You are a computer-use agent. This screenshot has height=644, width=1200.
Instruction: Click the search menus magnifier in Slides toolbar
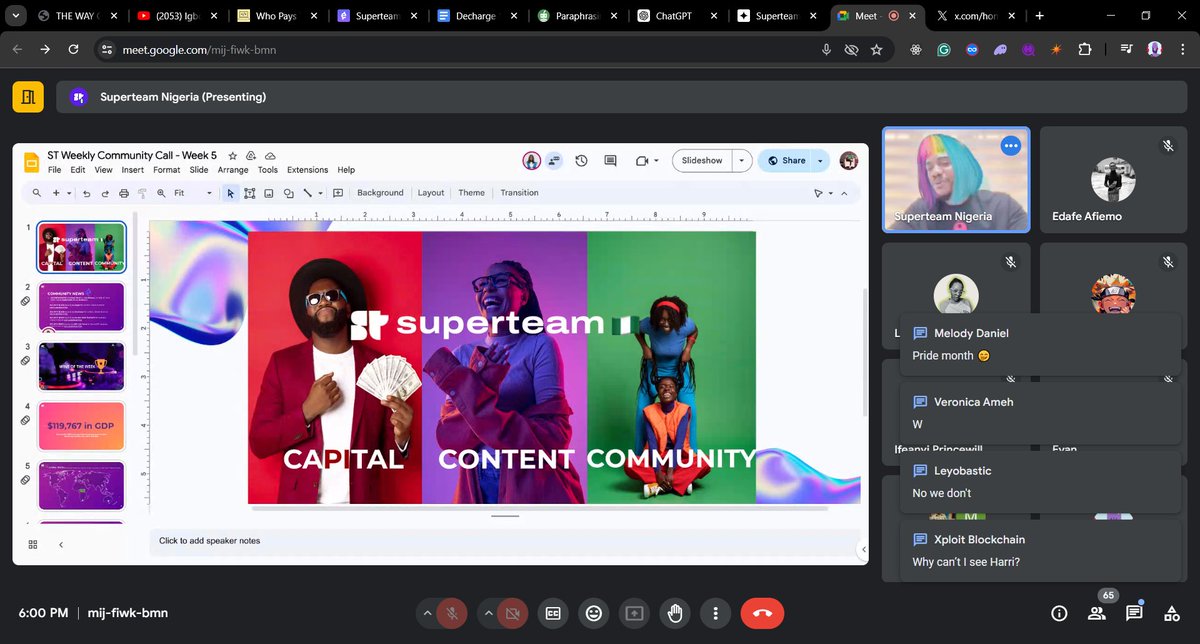pyautogui.click(x=37, y=193)
